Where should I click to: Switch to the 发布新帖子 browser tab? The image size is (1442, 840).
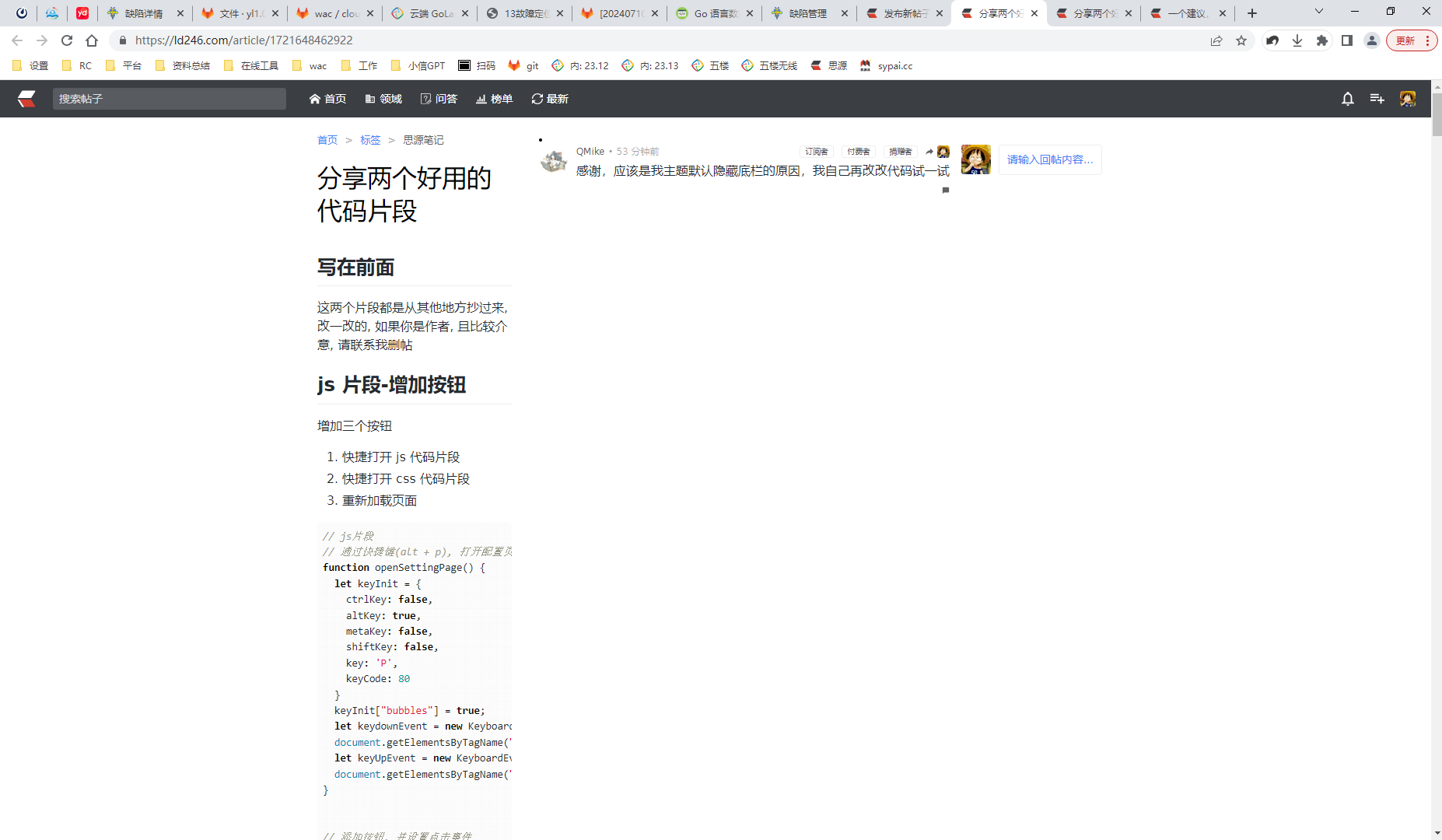(903, 13)
